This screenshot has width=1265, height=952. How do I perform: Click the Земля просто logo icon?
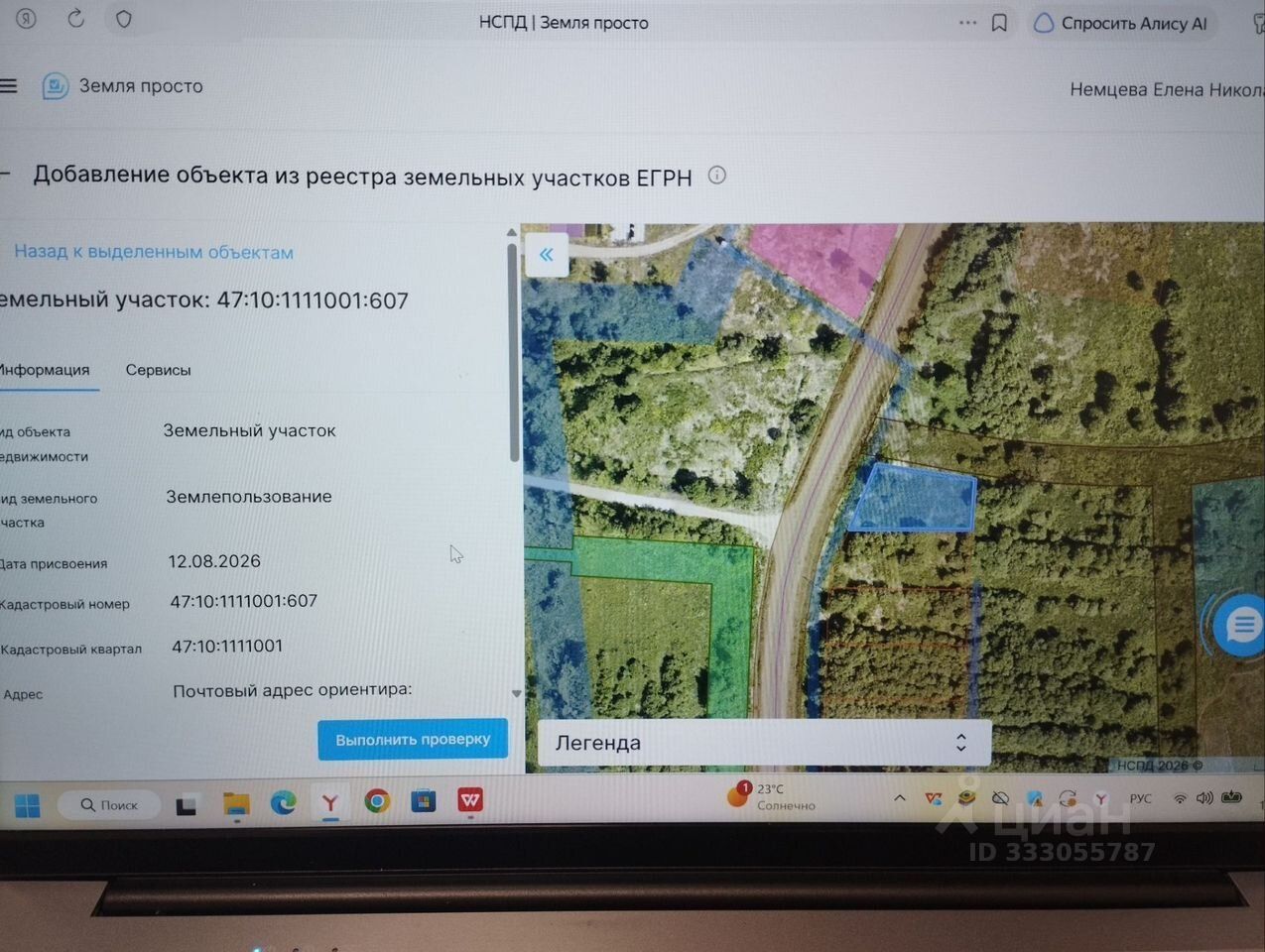click(55, 86)
